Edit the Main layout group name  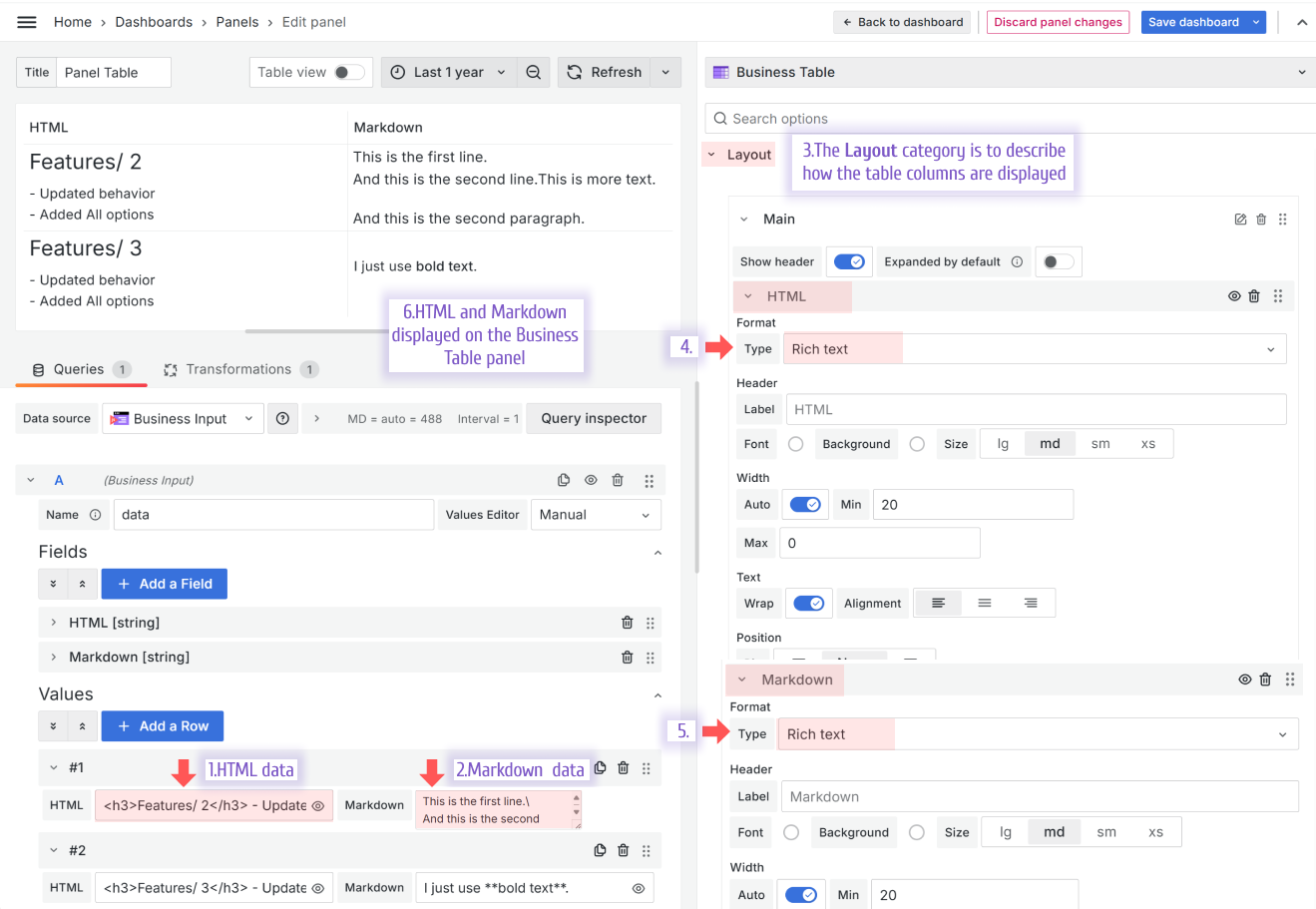pyautogui.click(x=1240, y=220)
